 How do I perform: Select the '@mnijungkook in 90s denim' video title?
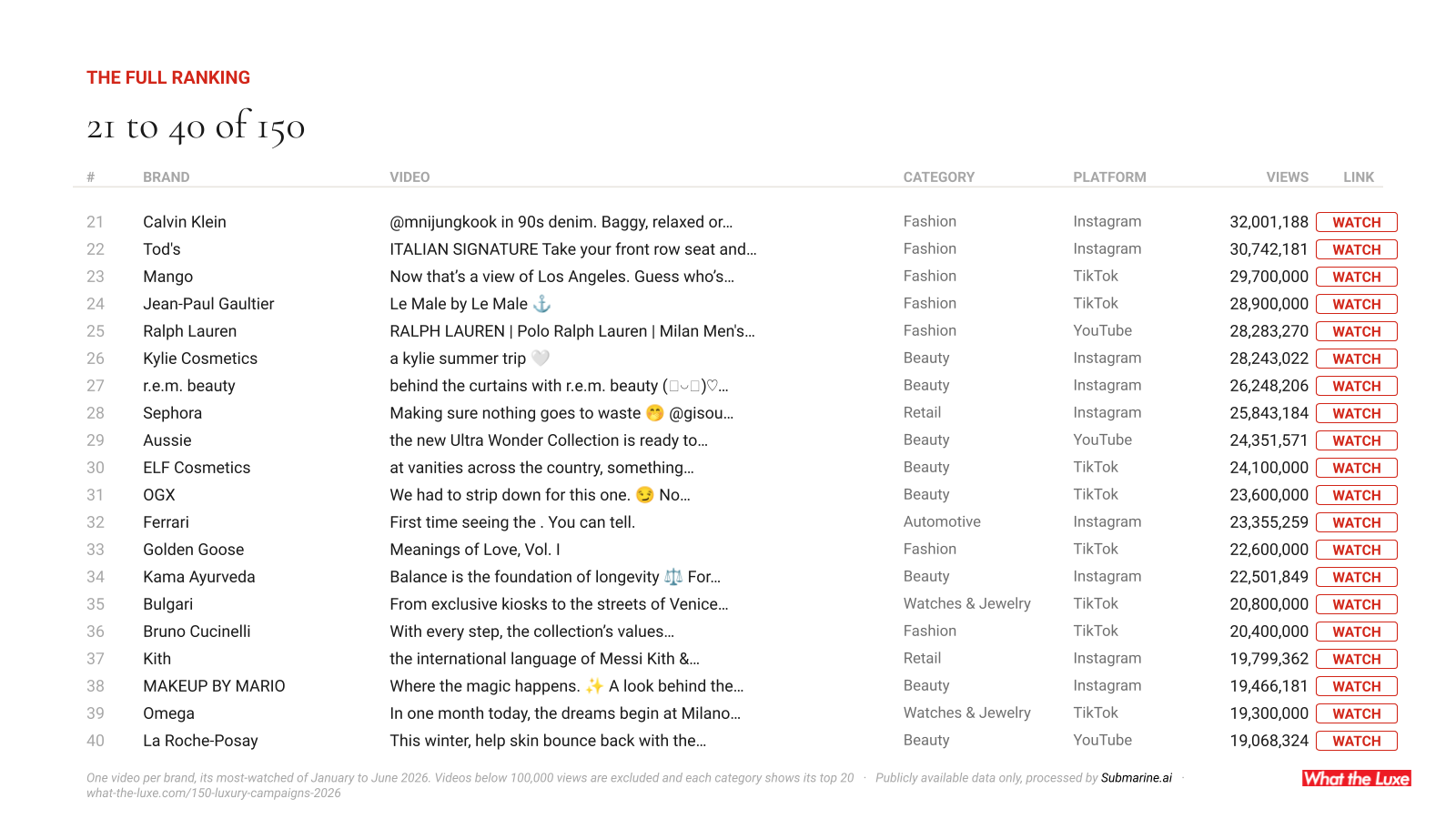tap(561, 222)
